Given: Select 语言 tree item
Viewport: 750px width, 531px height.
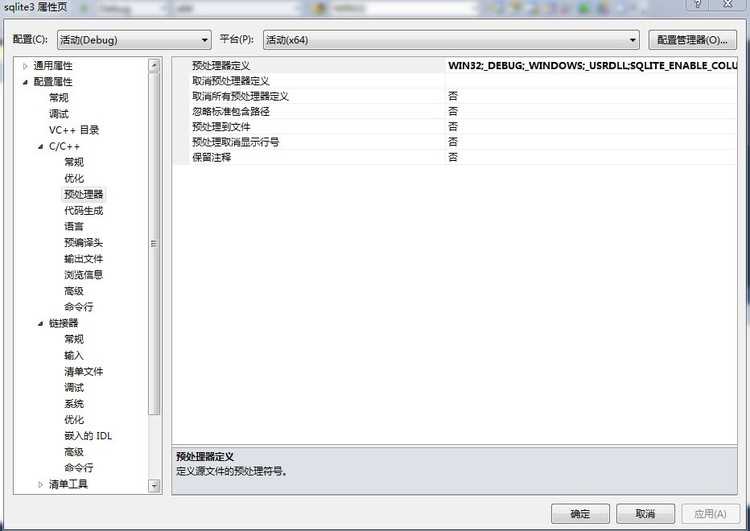Looking at the screenshot, I should tap(74, 226).
